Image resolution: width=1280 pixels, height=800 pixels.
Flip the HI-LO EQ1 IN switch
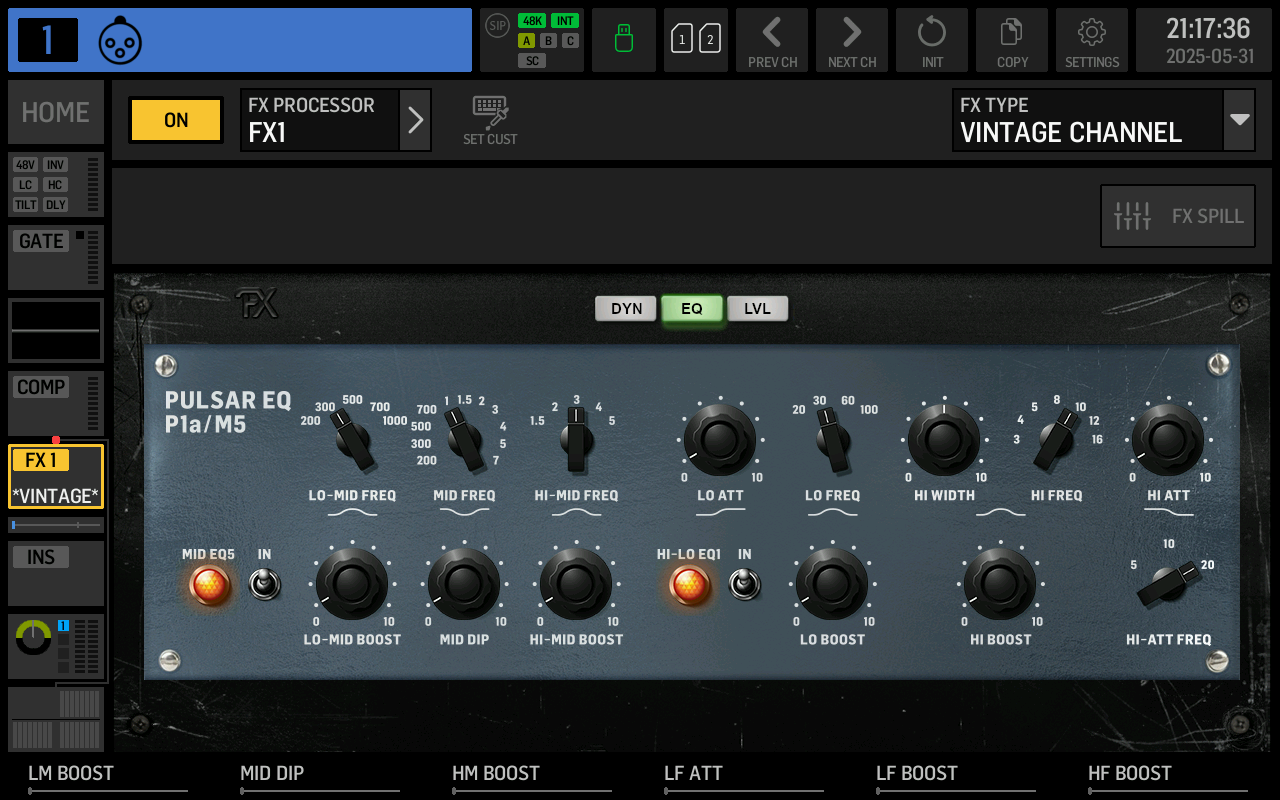pos(744,585)
